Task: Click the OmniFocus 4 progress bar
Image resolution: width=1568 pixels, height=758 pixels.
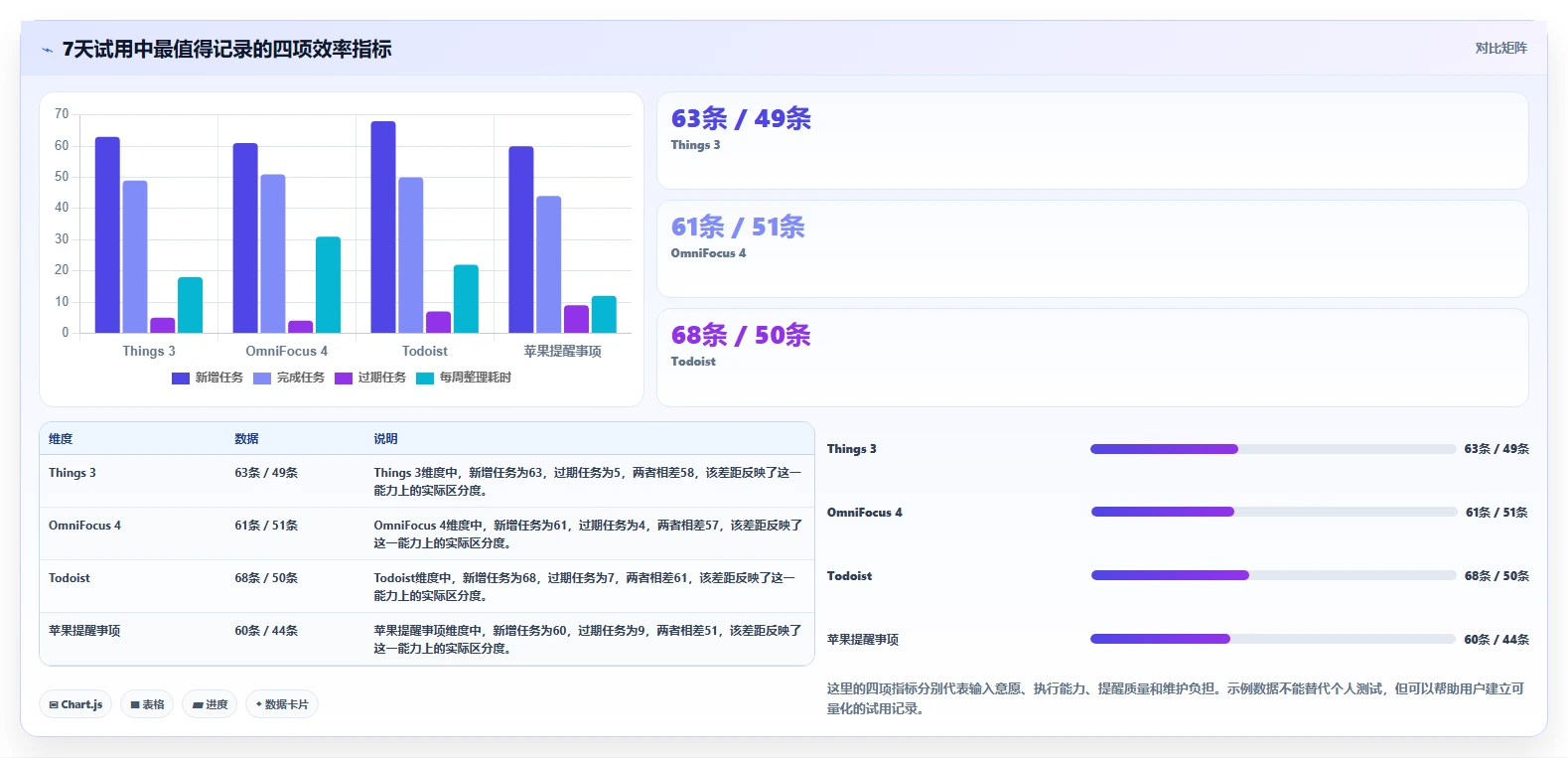Action: (x=1274, y=512)
